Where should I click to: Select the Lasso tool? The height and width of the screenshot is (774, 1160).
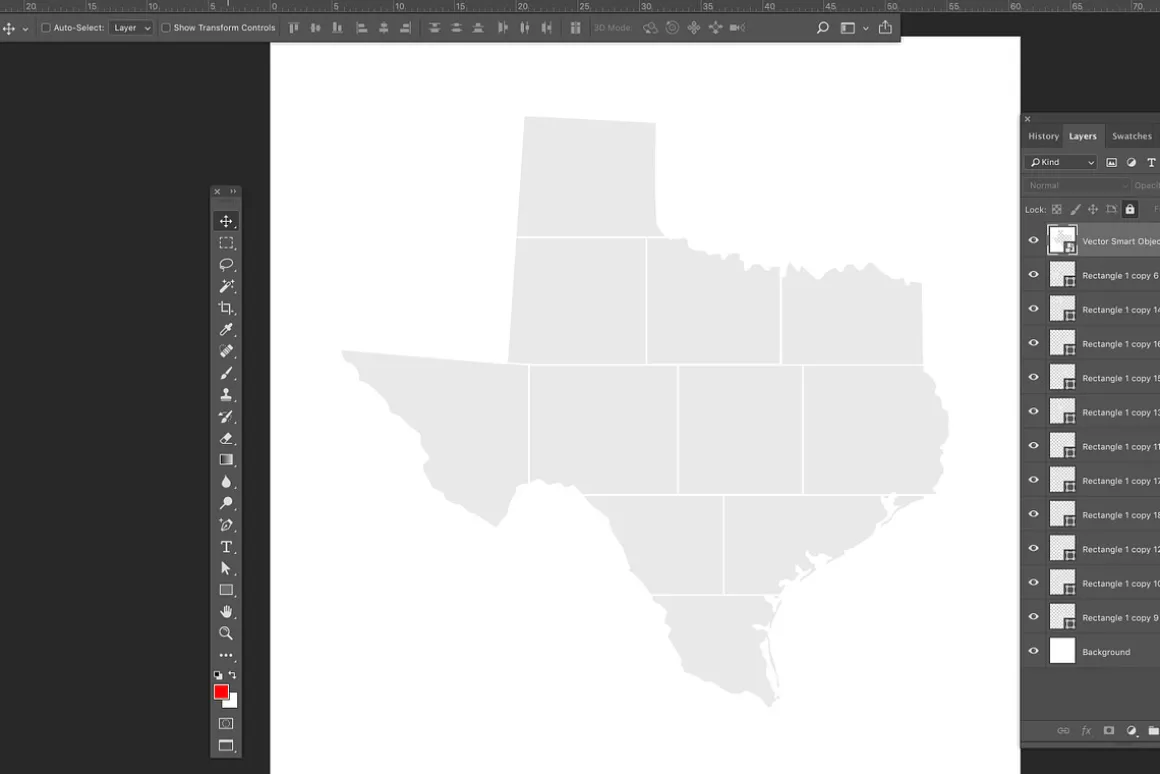click(226, 264)
